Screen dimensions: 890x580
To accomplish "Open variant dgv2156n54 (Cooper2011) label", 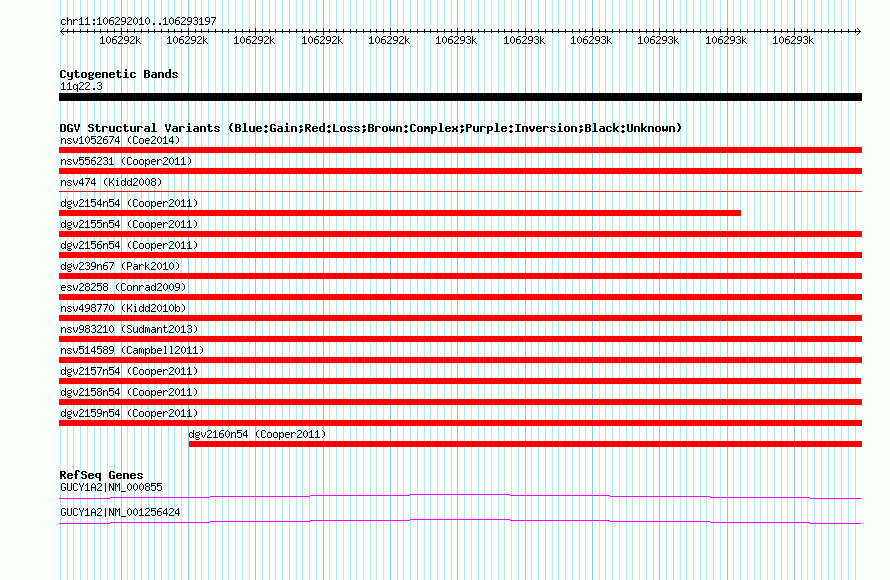I will tap(129, 245).
